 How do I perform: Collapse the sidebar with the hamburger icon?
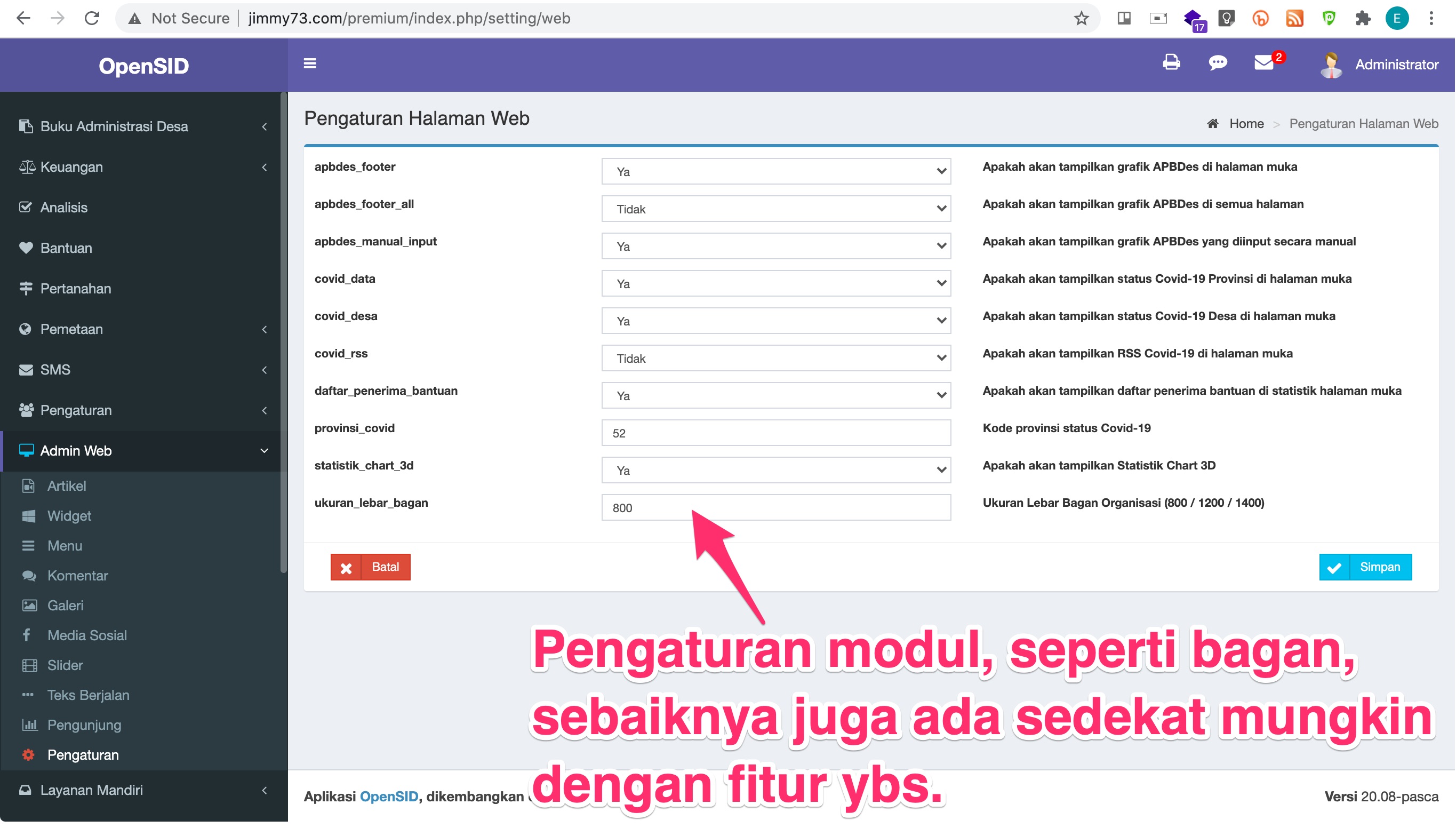310,63
